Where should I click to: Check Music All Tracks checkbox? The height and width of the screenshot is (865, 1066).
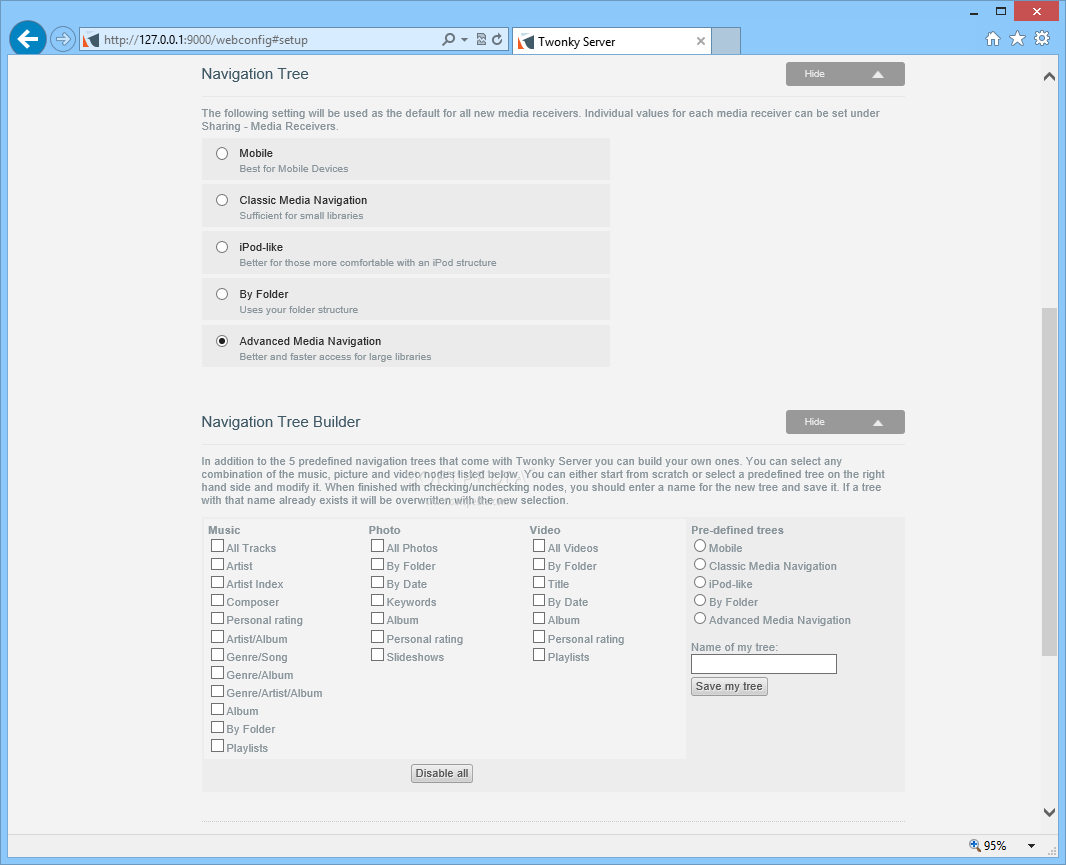tap(218, 546)
